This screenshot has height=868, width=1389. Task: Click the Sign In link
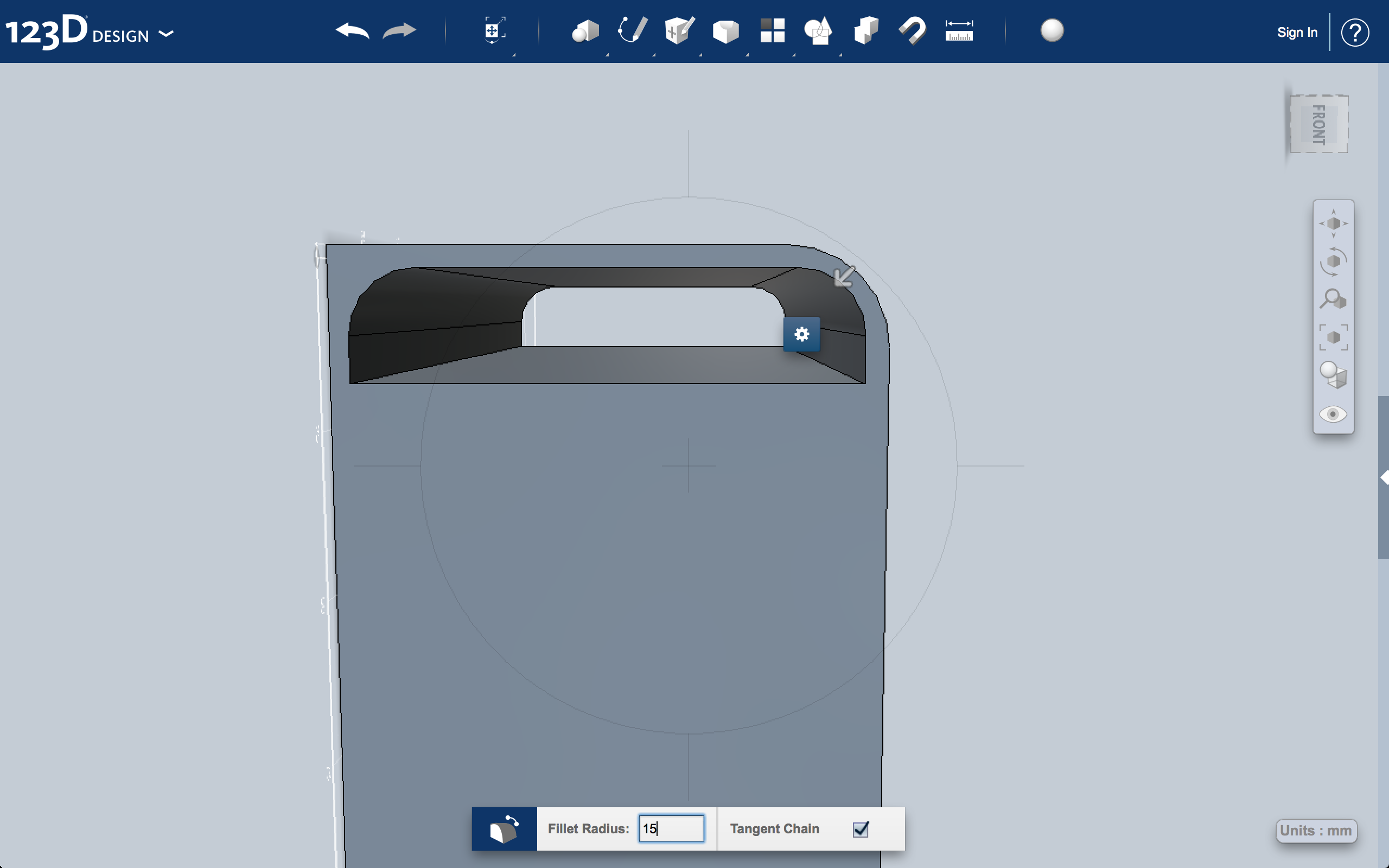click(x=1297, y=32)
